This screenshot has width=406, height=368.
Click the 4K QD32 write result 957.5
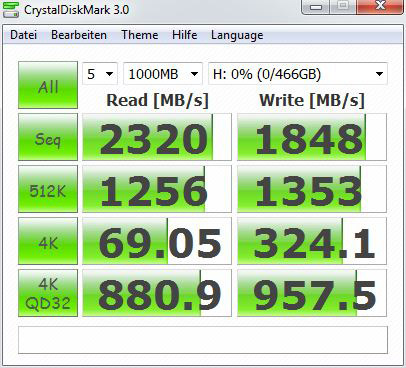[x=312, y=293]
